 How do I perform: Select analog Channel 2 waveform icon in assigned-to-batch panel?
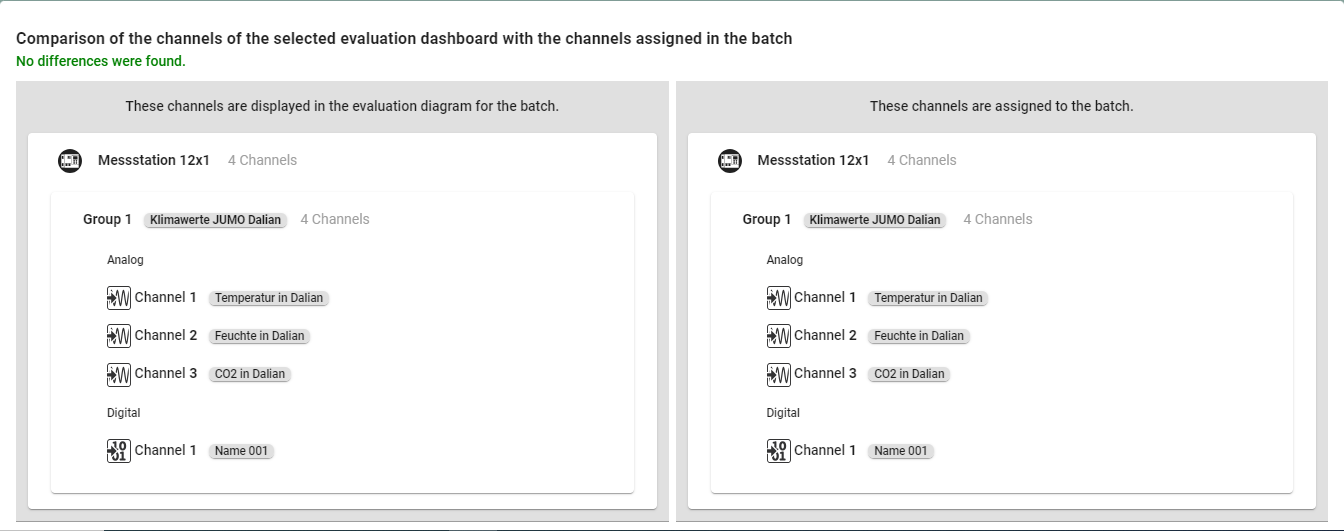778,336
